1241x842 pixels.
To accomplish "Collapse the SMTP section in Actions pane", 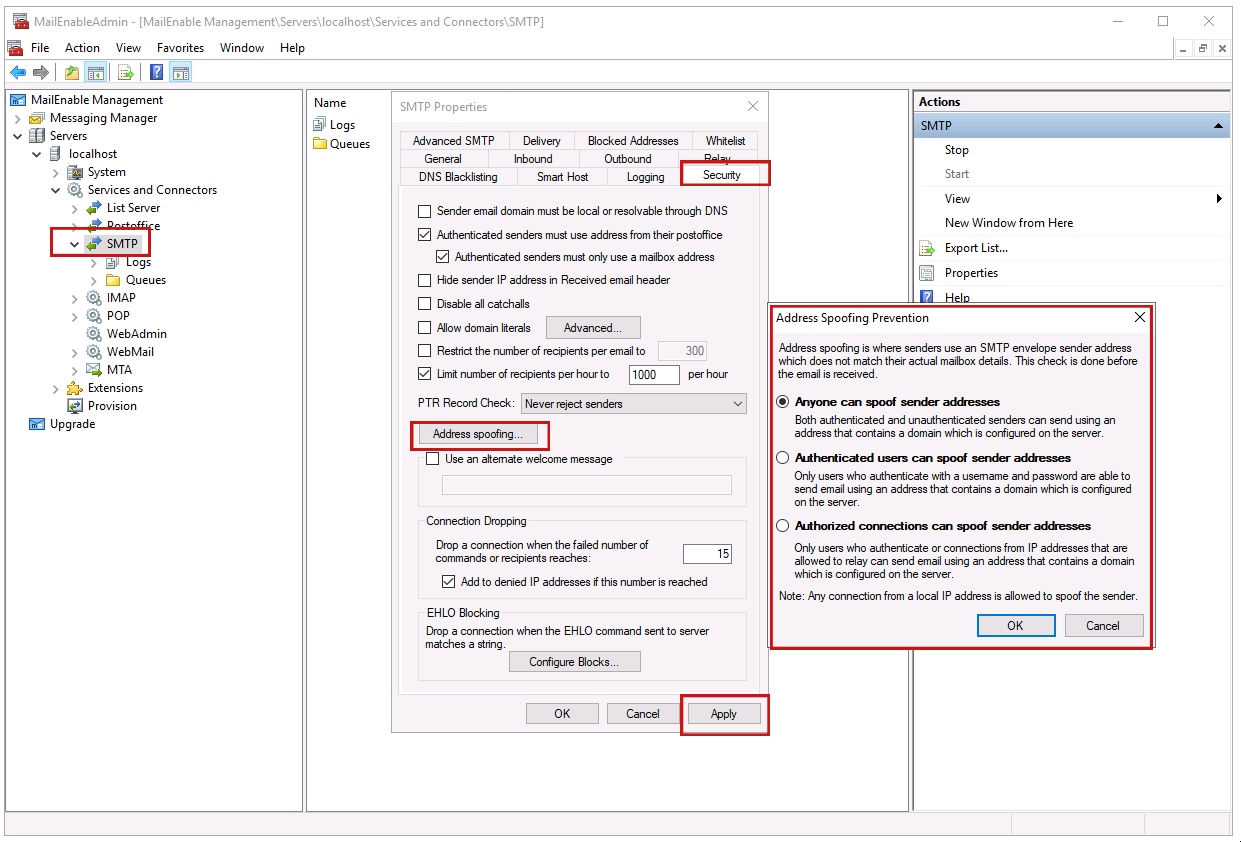I will click(x=1218, y=126).
